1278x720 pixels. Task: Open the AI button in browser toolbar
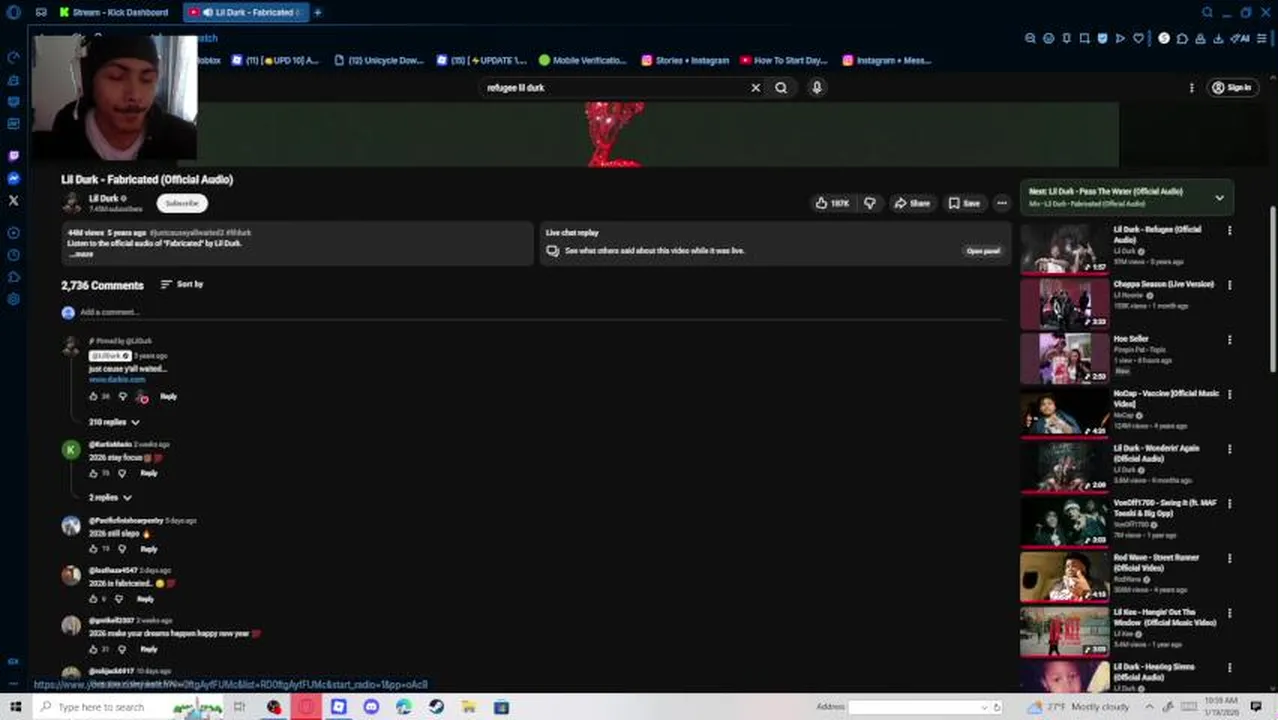tap(1241, 38)
